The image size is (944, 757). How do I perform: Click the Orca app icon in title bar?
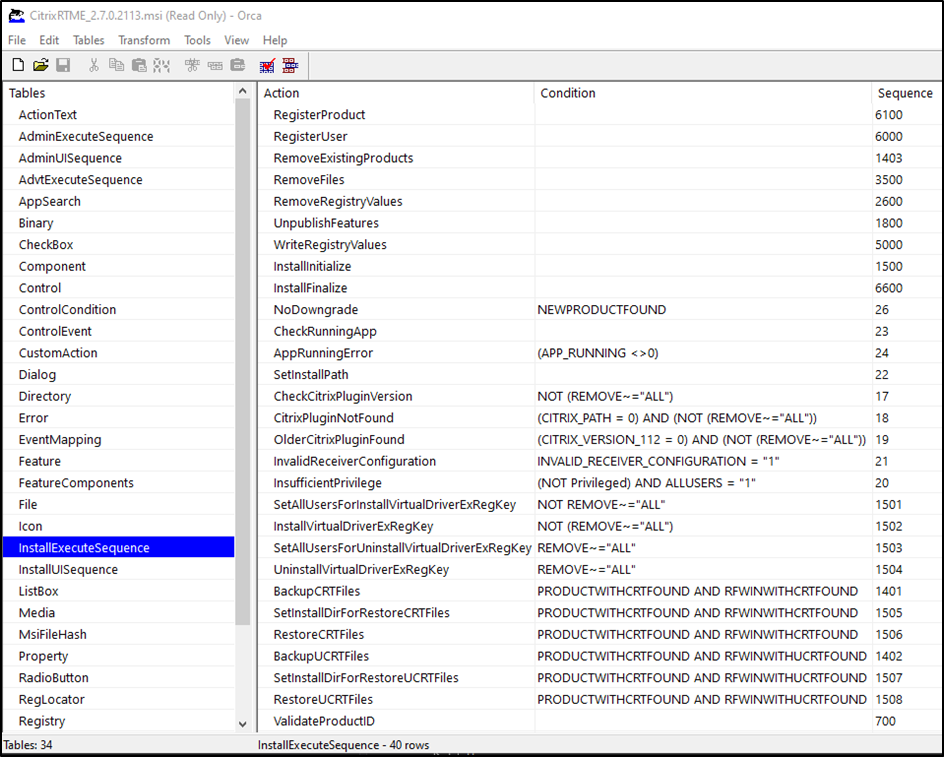[x=16, y=16]
